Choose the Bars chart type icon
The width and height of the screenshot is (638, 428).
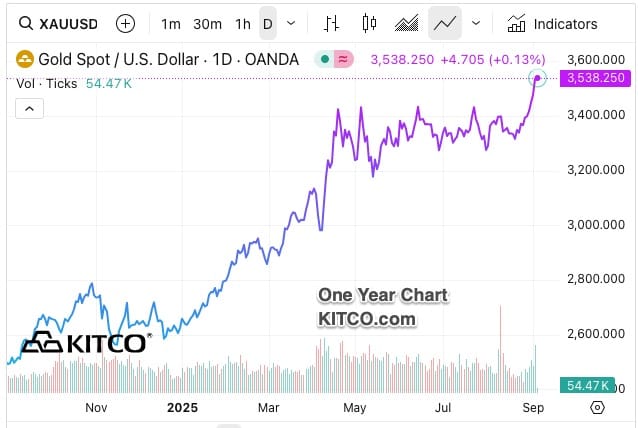(332, 23)
